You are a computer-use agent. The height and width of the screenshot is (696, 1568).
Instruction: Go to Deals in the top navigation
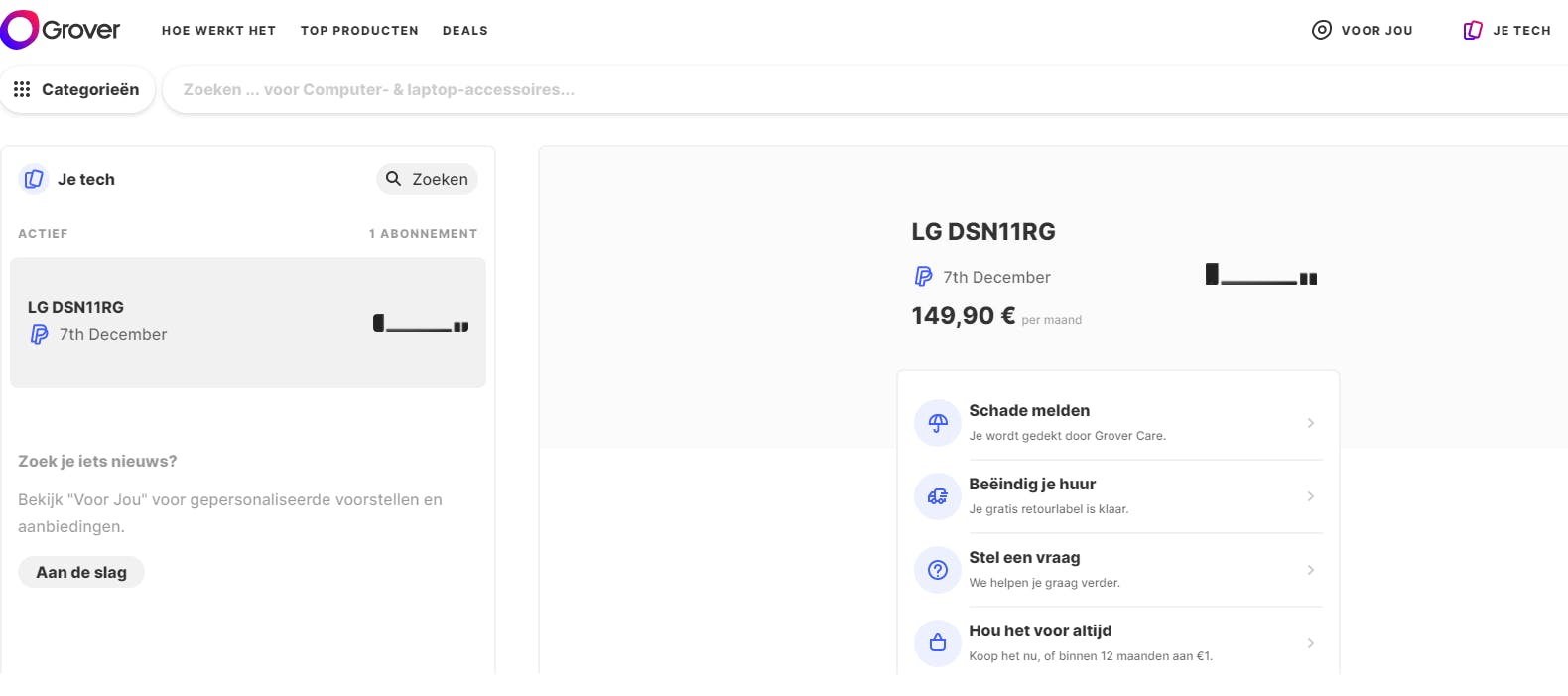[464, 31]
